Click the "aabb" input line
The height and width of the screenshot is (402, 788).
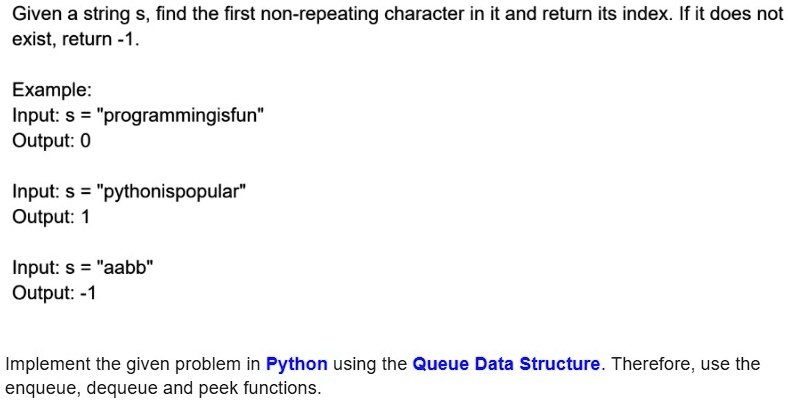(x=83, y=268)
